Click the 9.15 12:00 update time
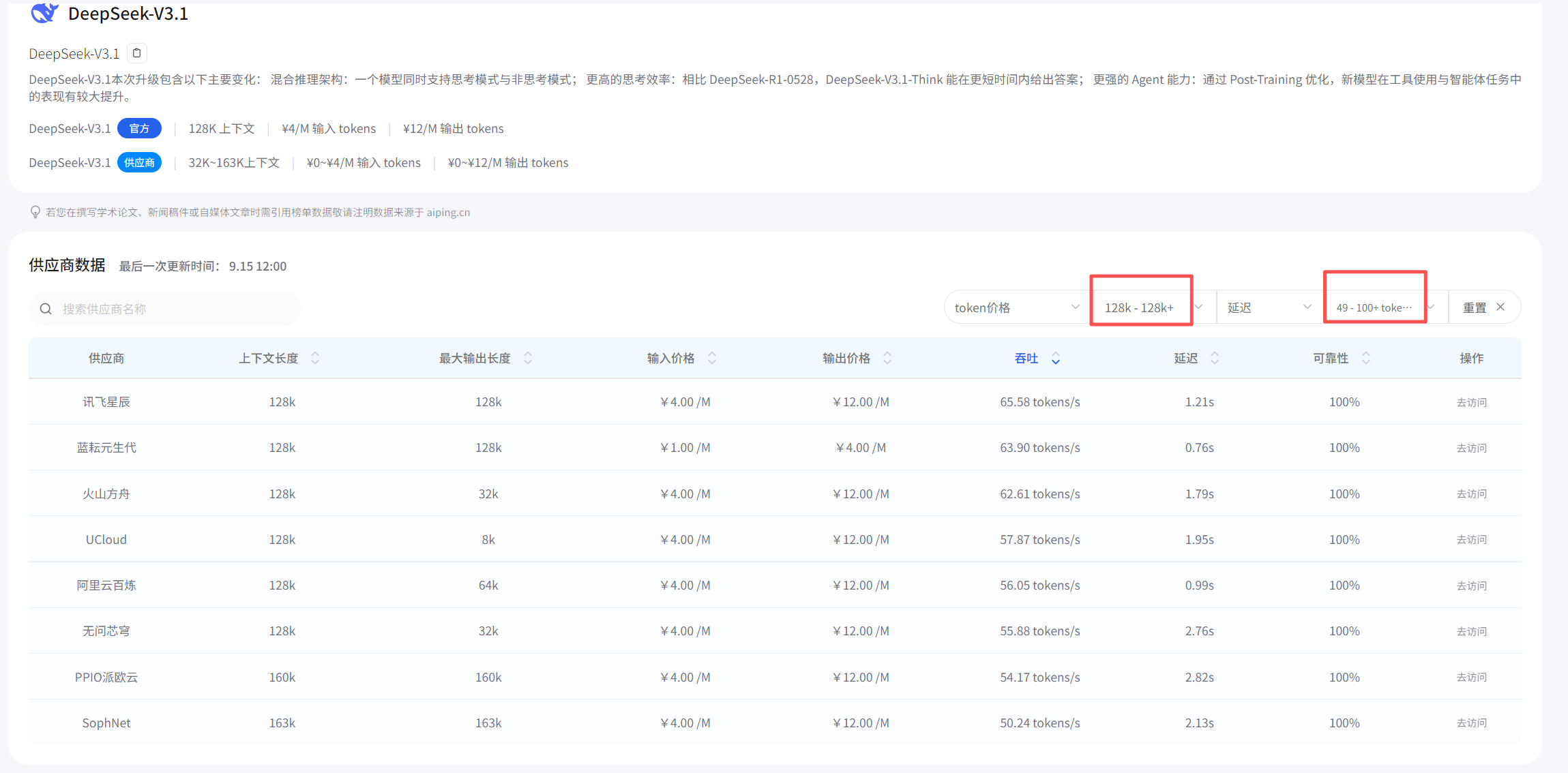 click(258, 266)
